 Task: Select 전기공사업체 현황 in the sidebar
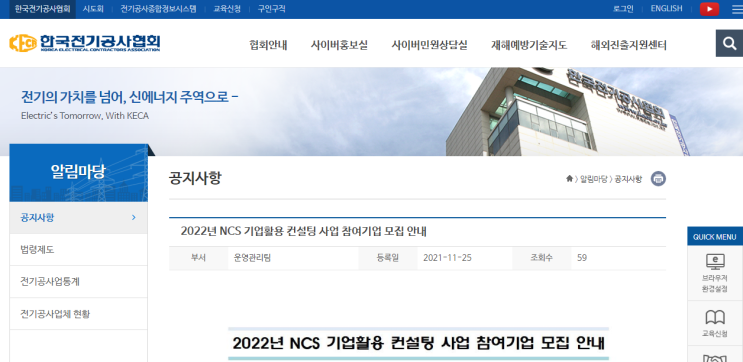tap(78, 314)
